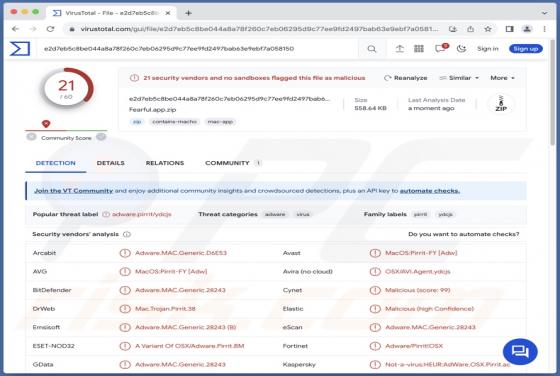This screenshot has height=376, width=560.
Task: Bookmark the page with star icon
Action: [488, 29]
